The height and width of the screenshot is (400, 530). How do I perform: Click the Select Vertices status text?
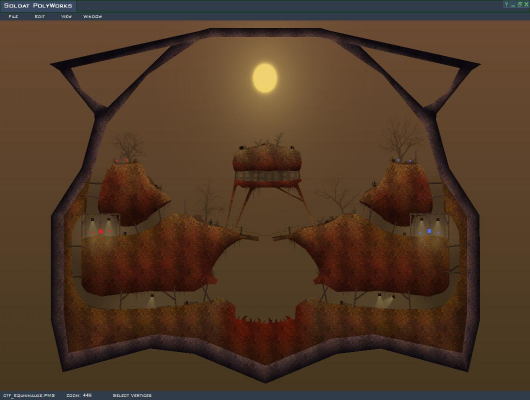pyautogui.click(x=132, y=395)
